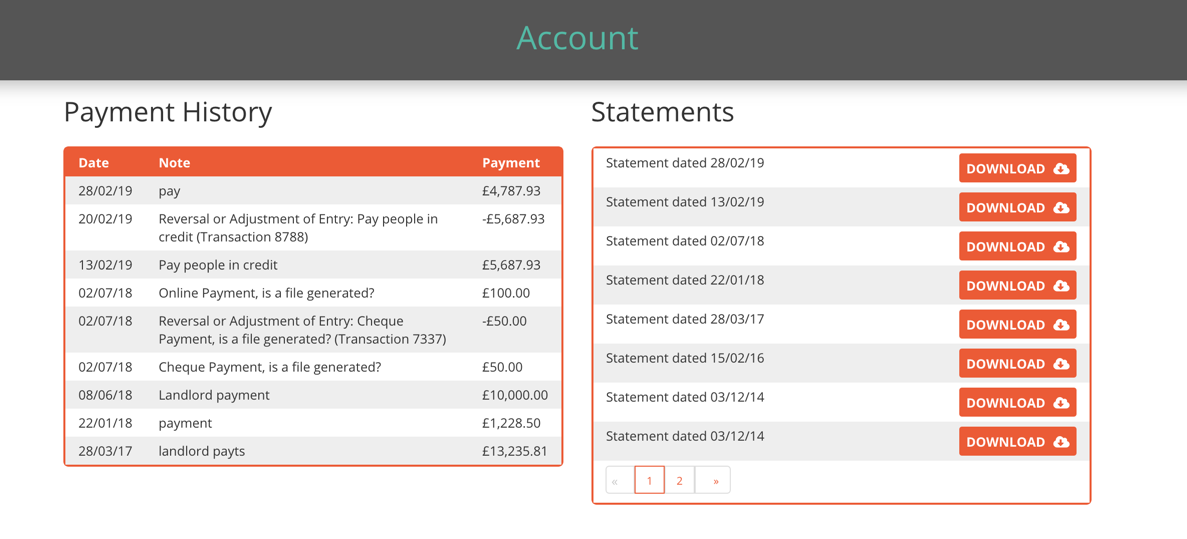Click the next page arrow »
The width and height of the screenshot is (1187, 539).
715,481
